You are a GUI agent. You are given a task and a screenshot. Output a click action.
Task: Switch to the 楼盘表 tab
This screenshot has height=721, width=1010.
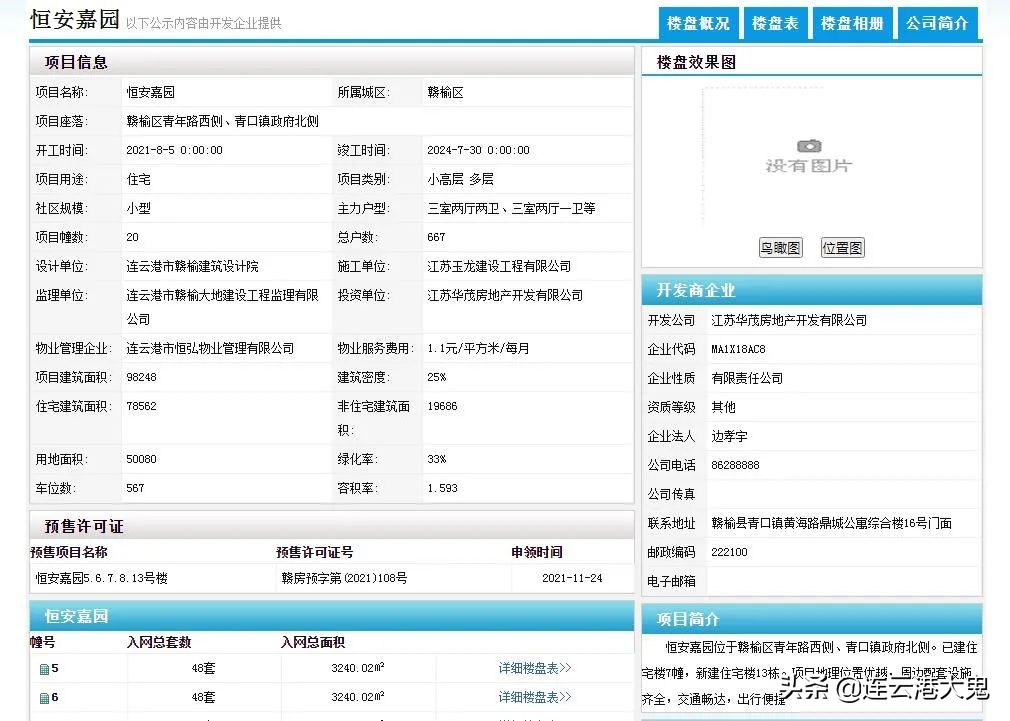[x=775, y=23]
